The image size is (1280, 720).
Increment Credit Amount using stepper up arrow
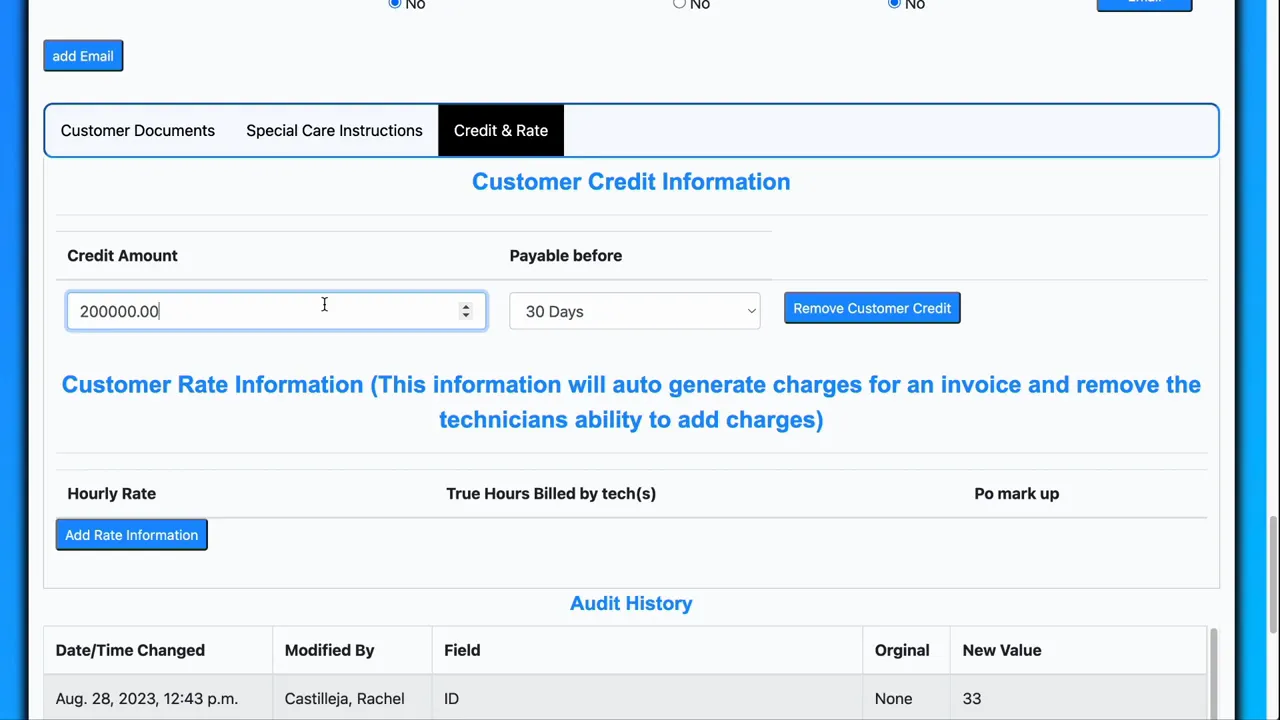point(465,306)
